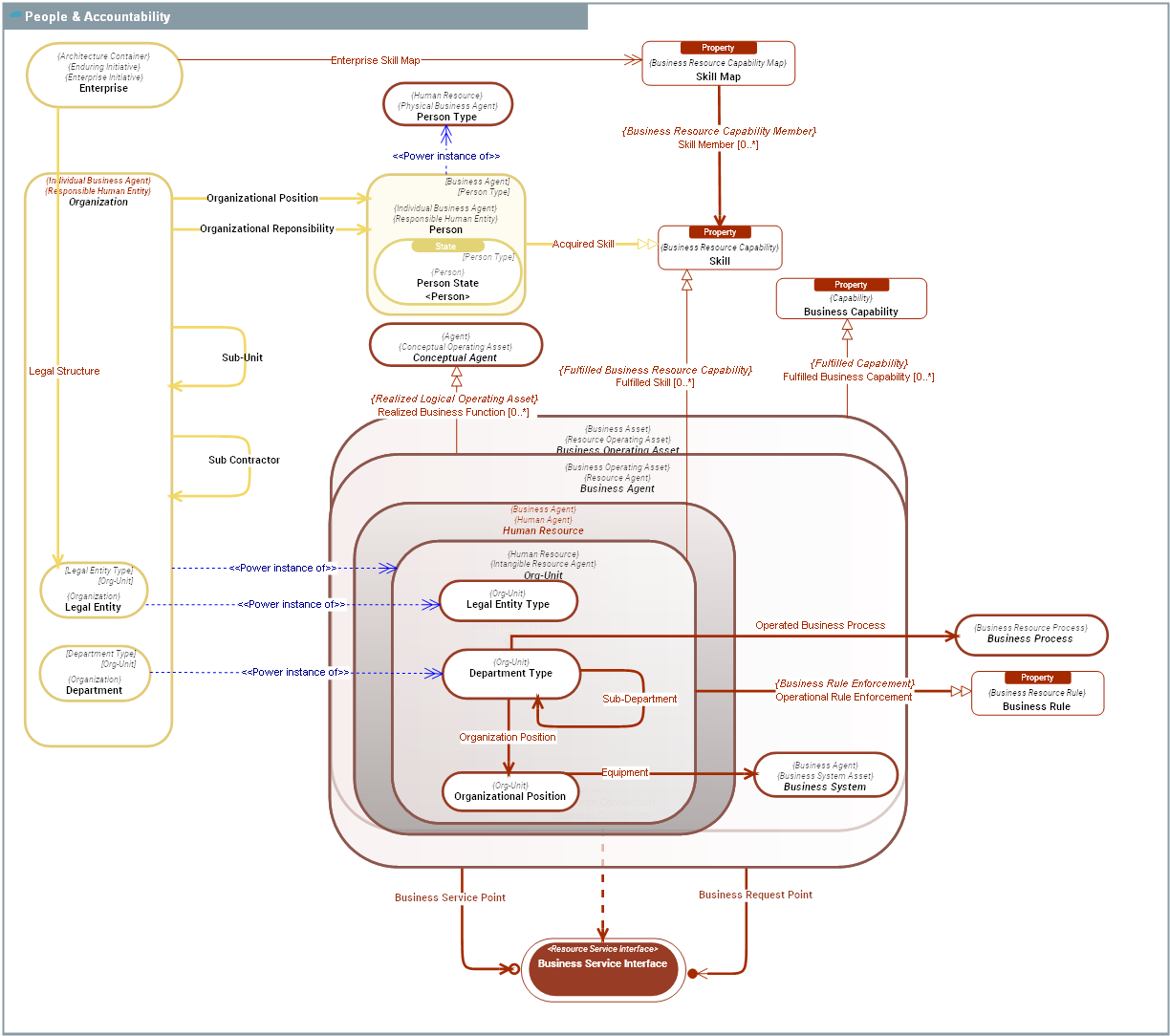Select the Business Process element
This screenshot has height=1036, width=1170.
click(1031, 635)
